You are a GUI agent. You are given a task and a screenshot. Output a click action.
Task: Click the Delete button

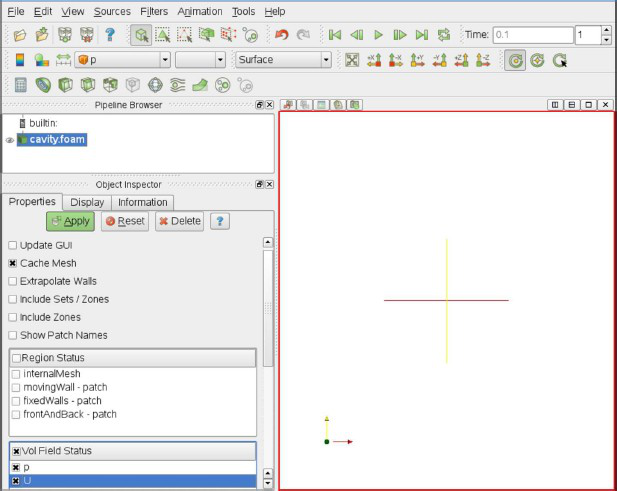[180, 221]
